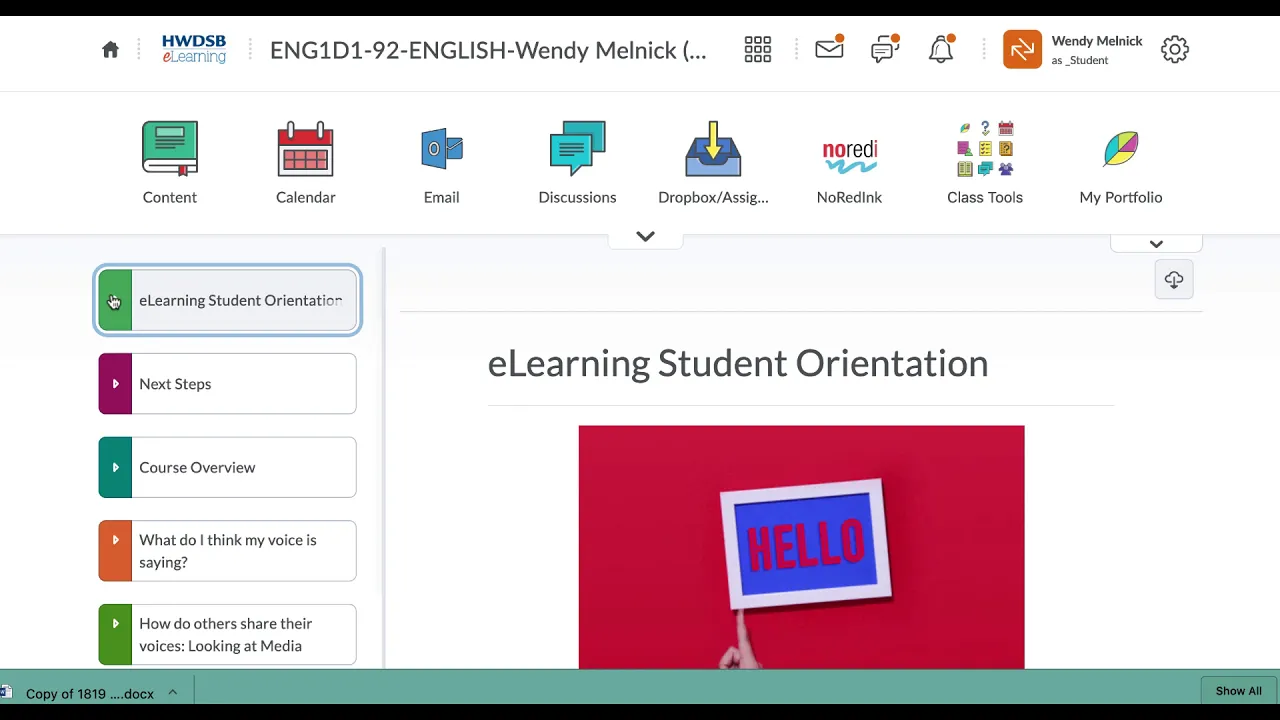Select the Course Overview module

pyautogui.click(x=227, y=467)
